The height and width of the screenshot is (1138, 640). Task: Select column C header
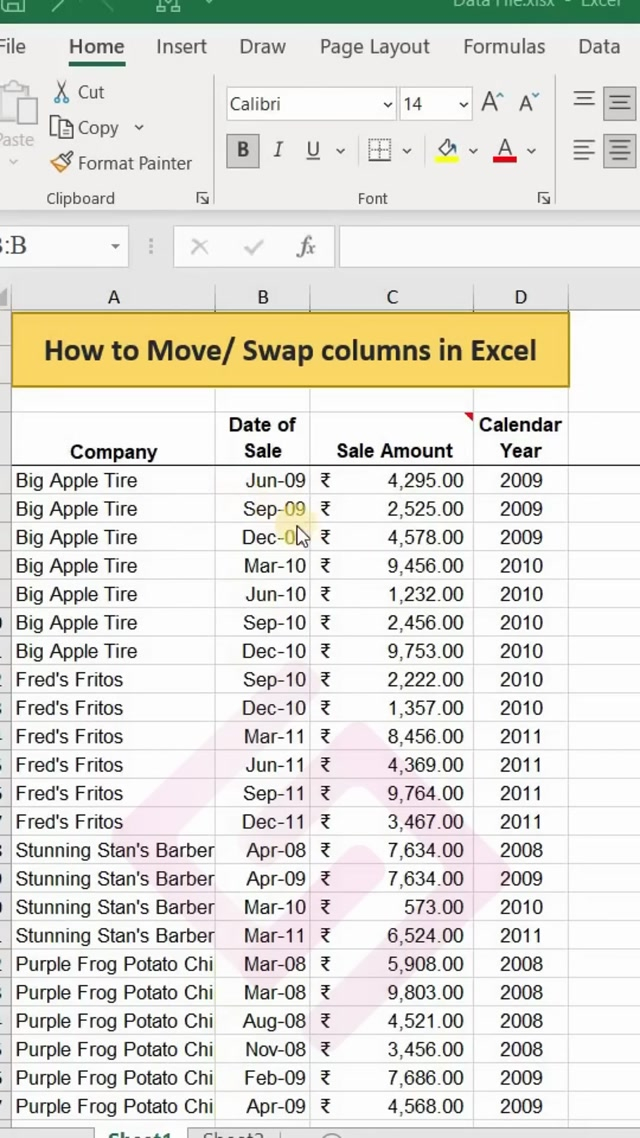pos(391,297)
